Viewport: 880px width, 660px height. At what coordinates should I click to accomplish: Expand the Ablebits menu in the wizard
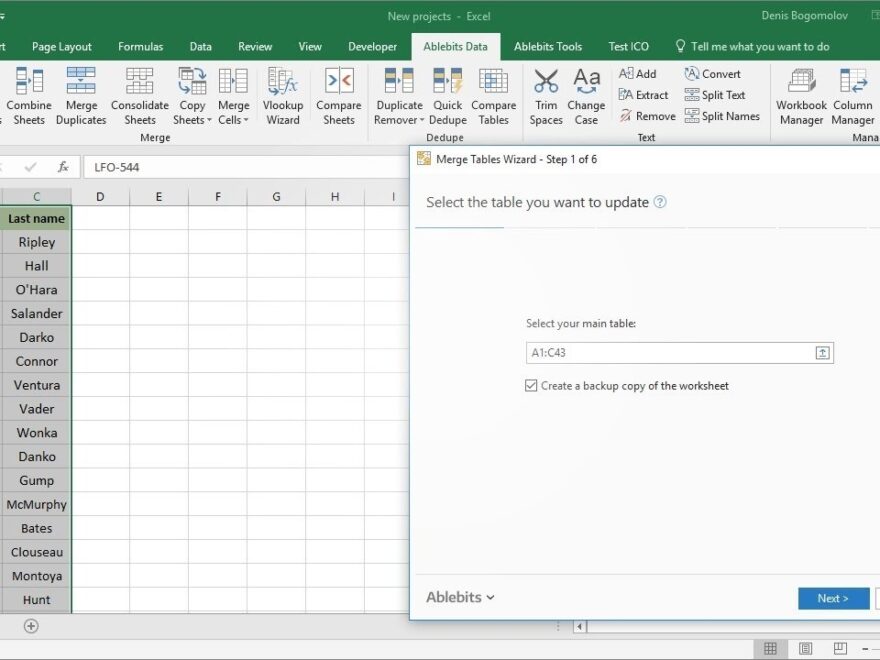click(460, 597)
